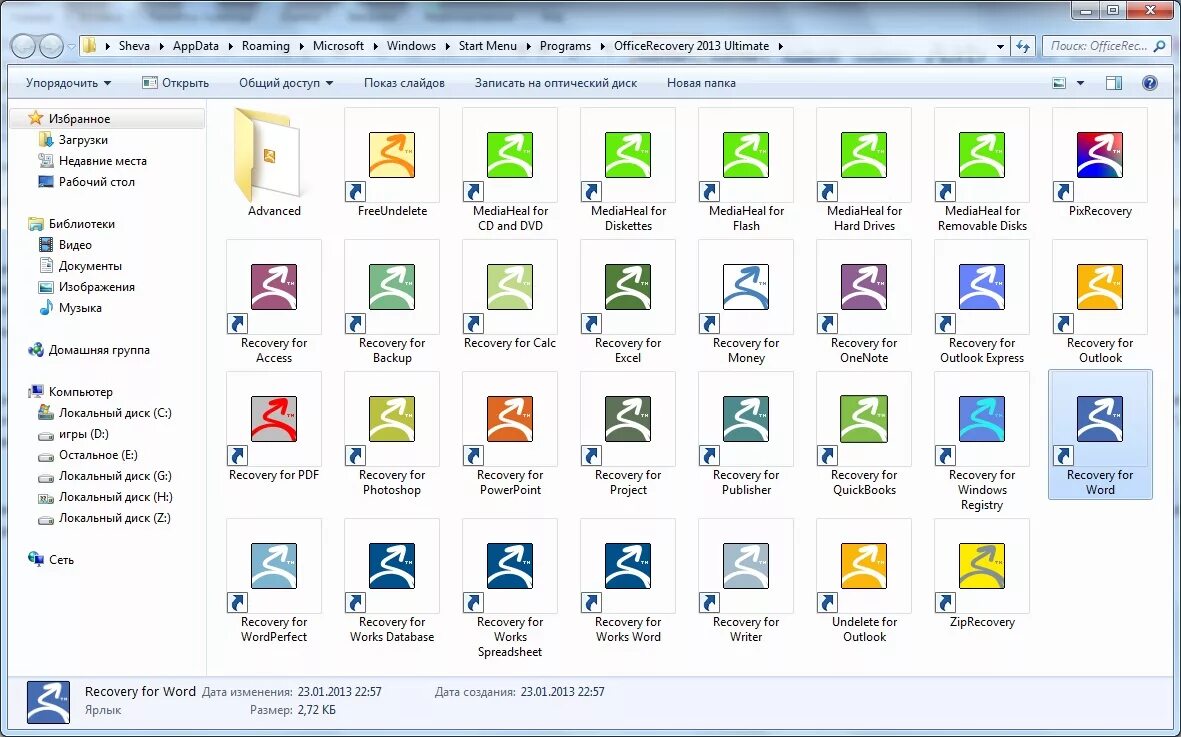
Task: Change view with the views icon
Action: pos(1060,83)
